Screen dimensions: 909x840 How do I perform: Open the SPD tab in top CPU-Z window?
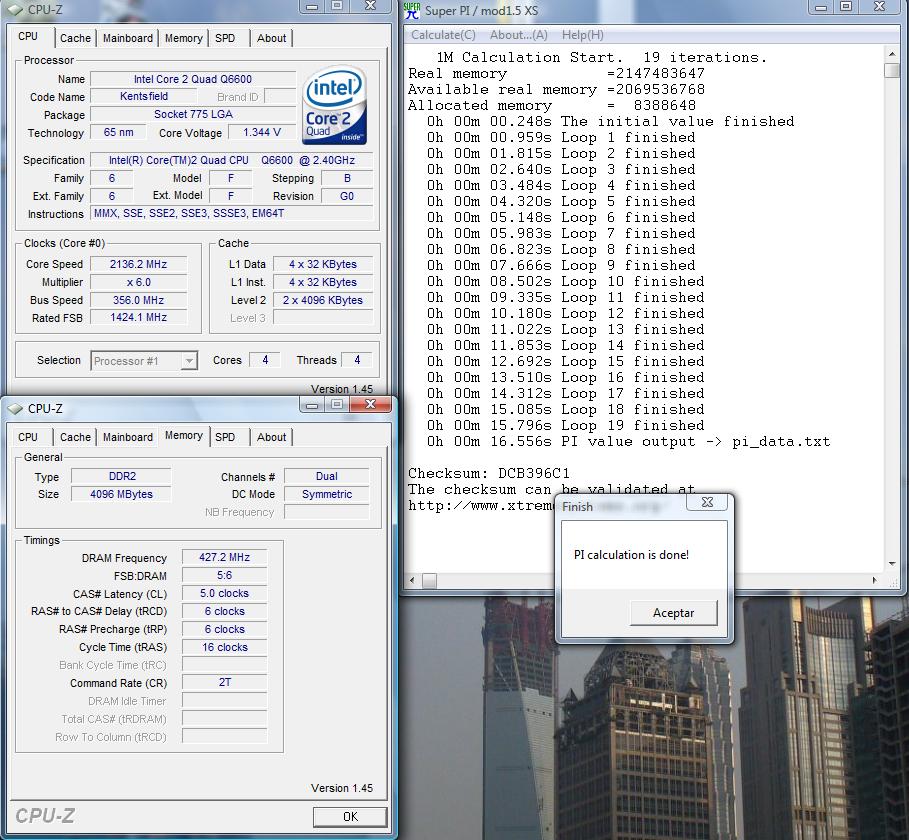(225, 38)
